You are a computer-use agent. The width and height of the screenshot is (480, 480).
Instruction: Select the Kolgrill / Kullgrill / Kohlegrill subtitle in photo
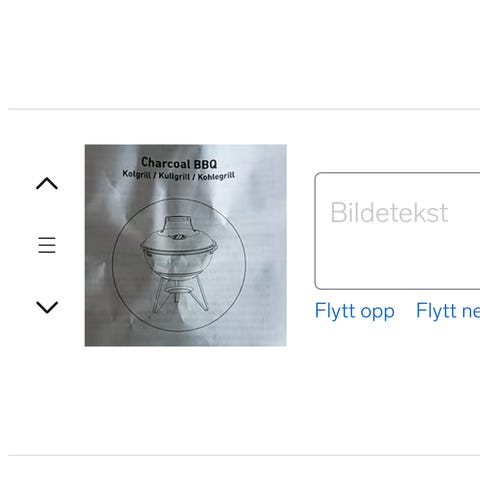click(x=179, y=176)
